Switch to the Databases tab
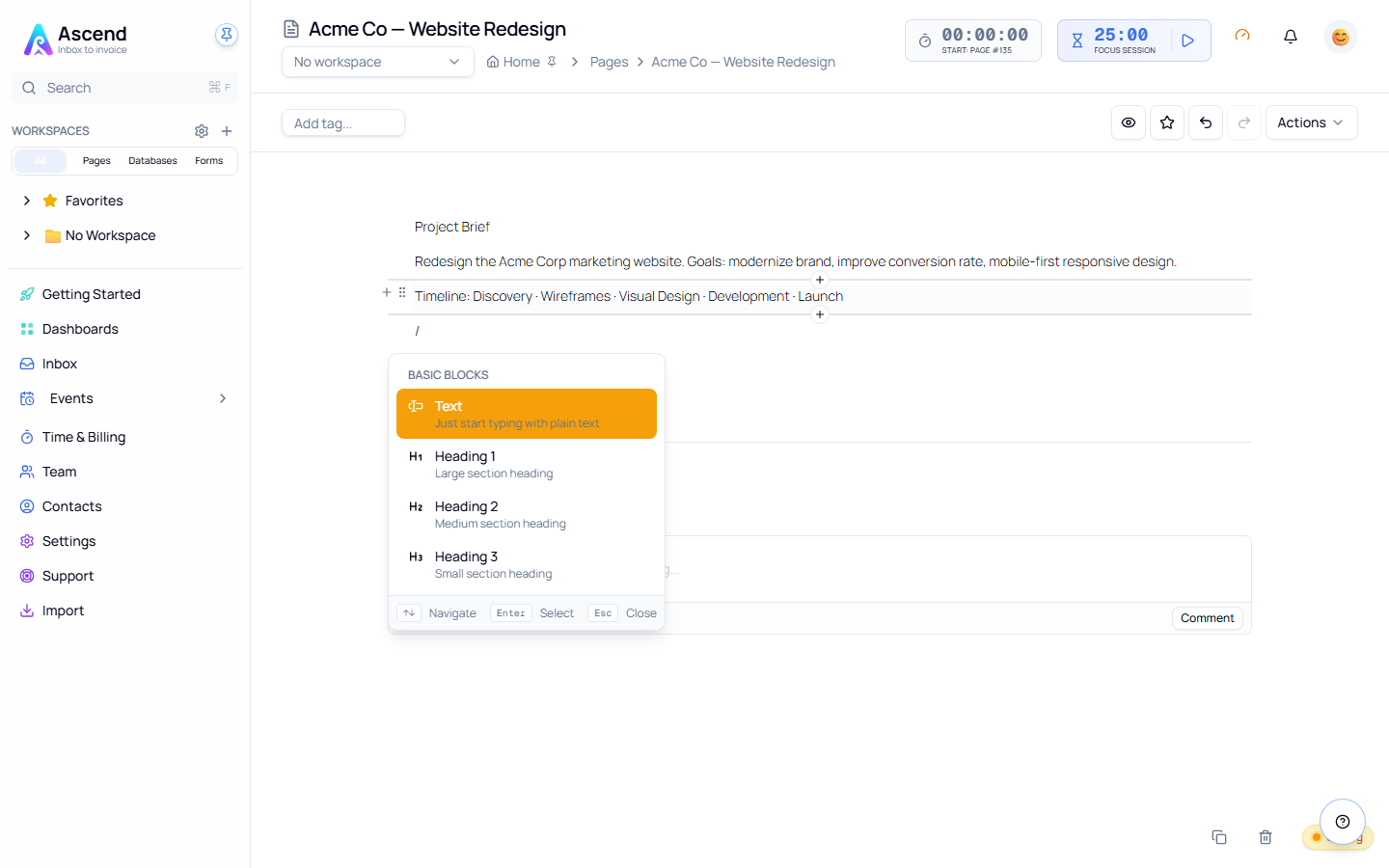Viewport: 1389px width, 868px height. coord(152,161)
